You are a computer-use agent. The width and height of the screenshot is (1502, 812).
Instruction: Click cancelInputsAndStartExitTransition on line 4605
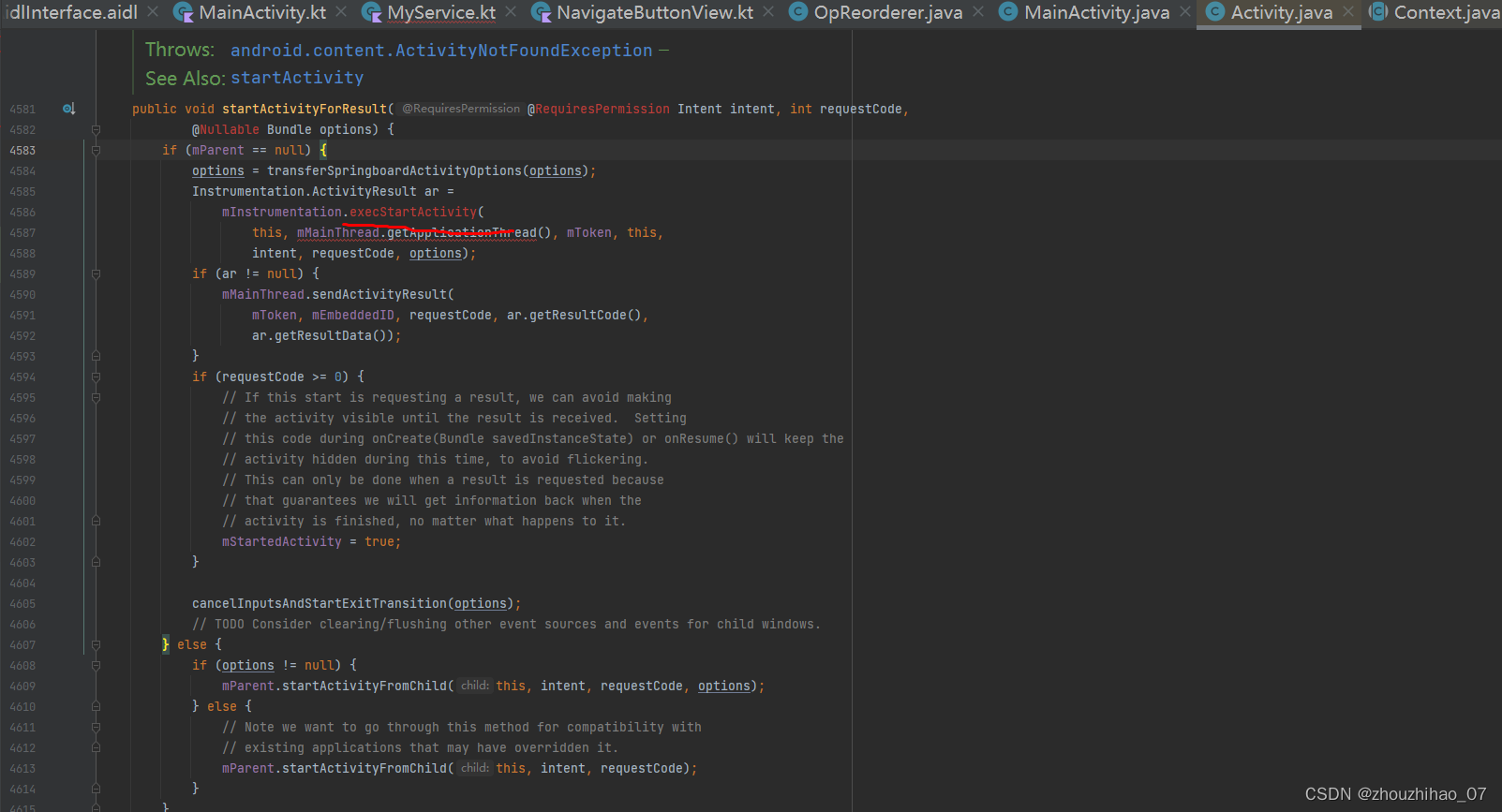pyautogui.click(x=320, y=603)
